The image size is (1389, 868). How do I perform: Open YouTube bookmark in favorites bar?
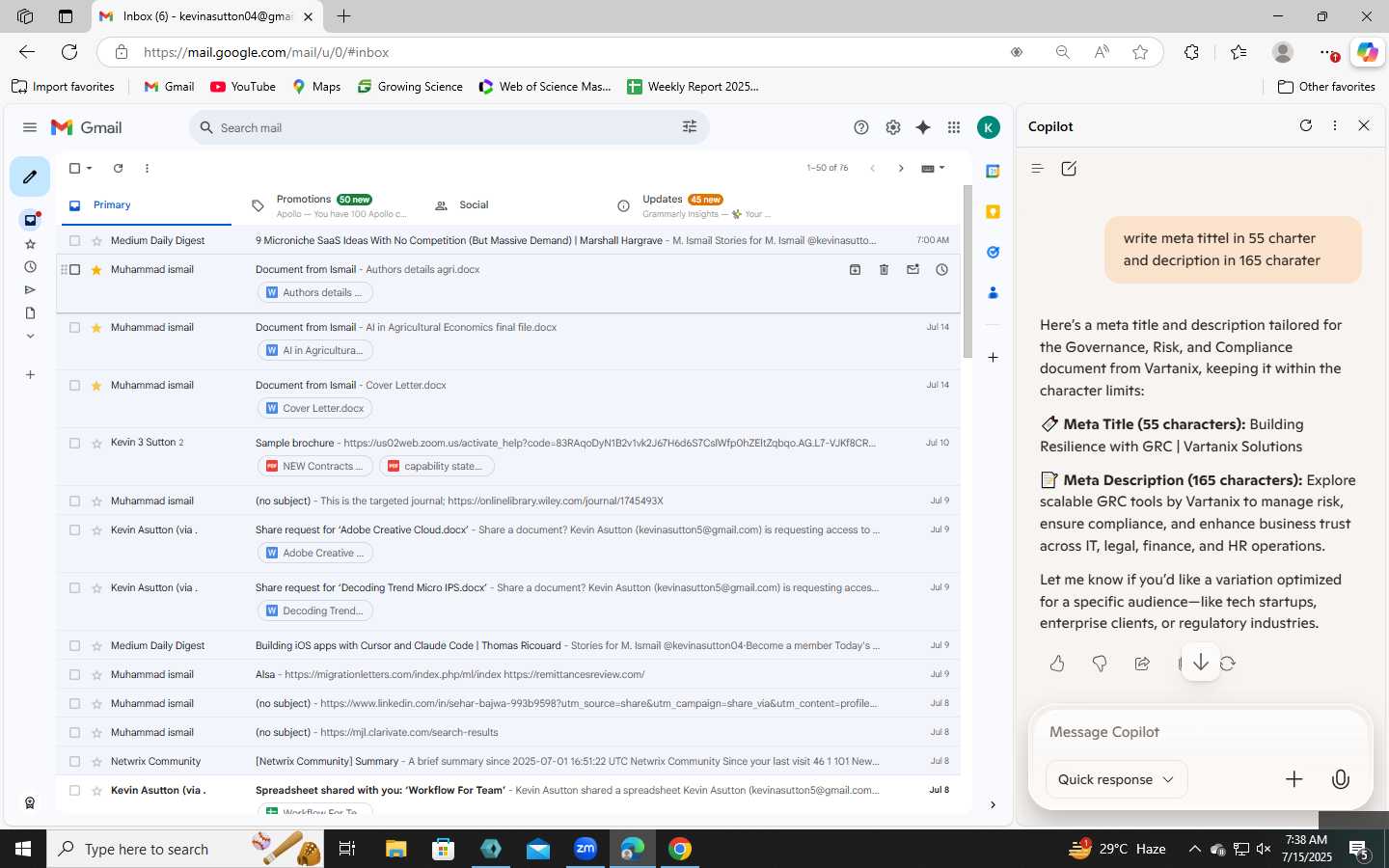click(x=243, y=87)
